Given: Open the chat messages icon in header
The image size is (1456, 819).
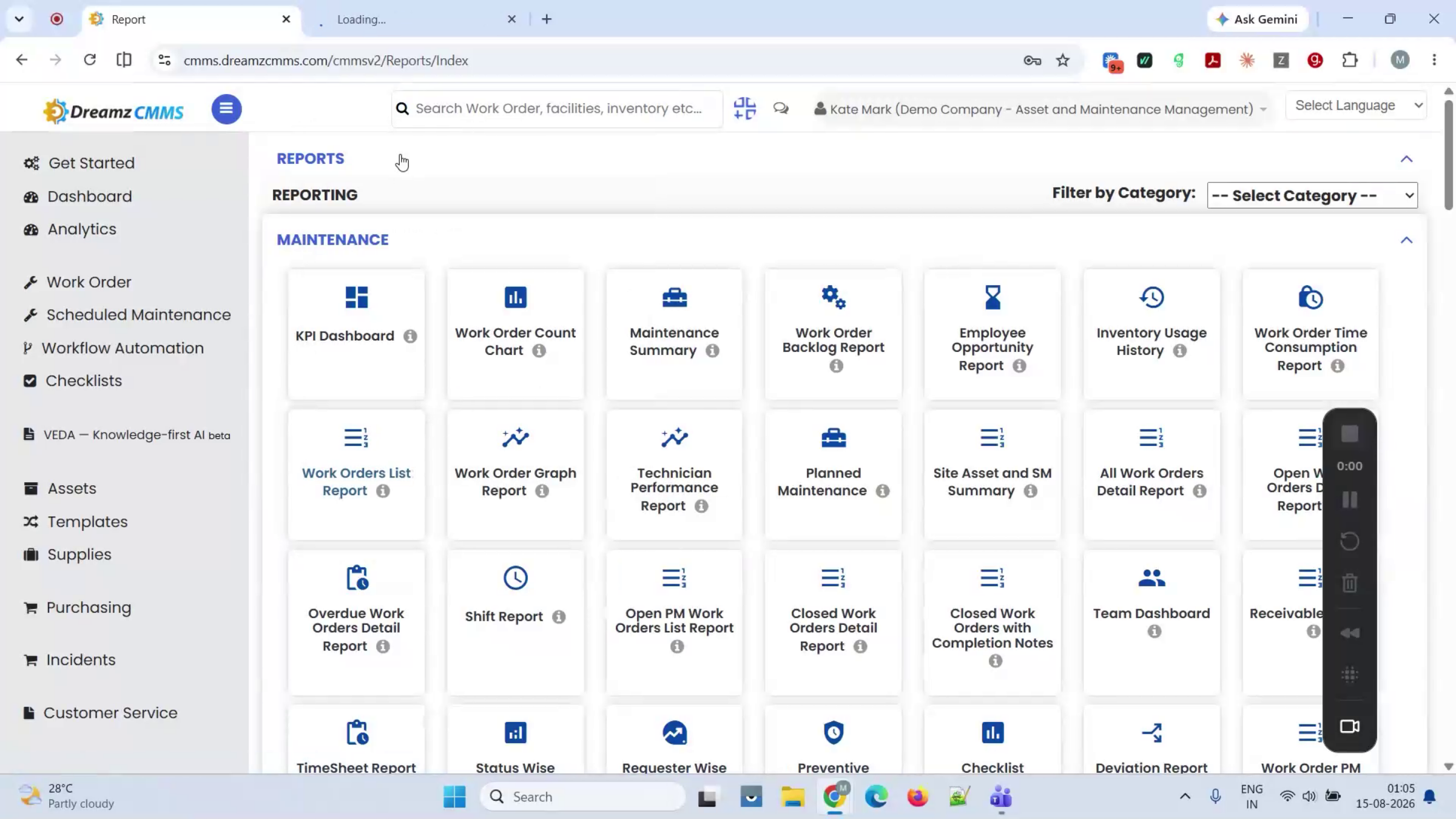Looking at the screenshot, I should pos(781,109).
